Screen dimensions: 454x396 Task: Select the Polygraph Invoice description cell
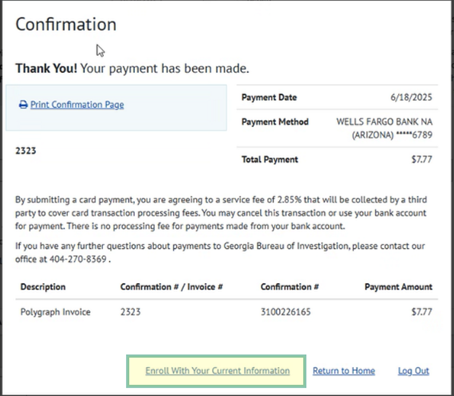click(55, 312)
